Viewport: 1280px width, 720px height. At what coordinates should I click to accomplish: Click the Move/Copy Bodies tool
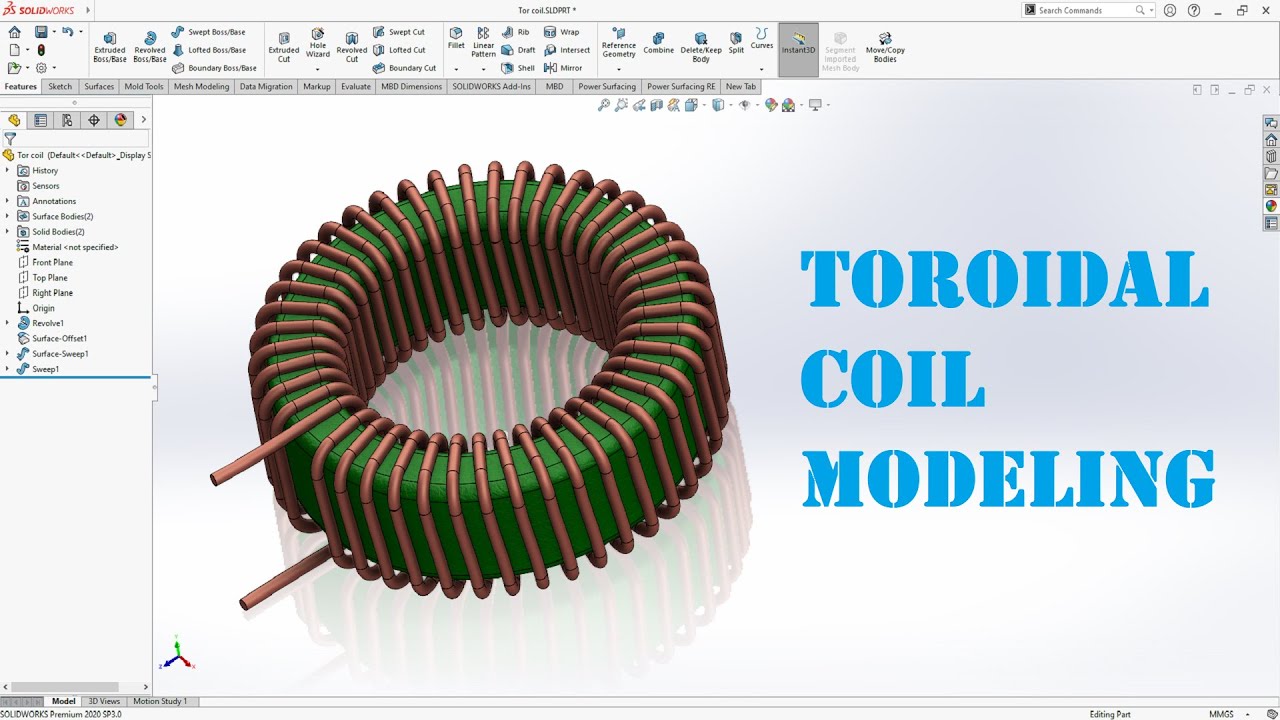pos(885,47)
